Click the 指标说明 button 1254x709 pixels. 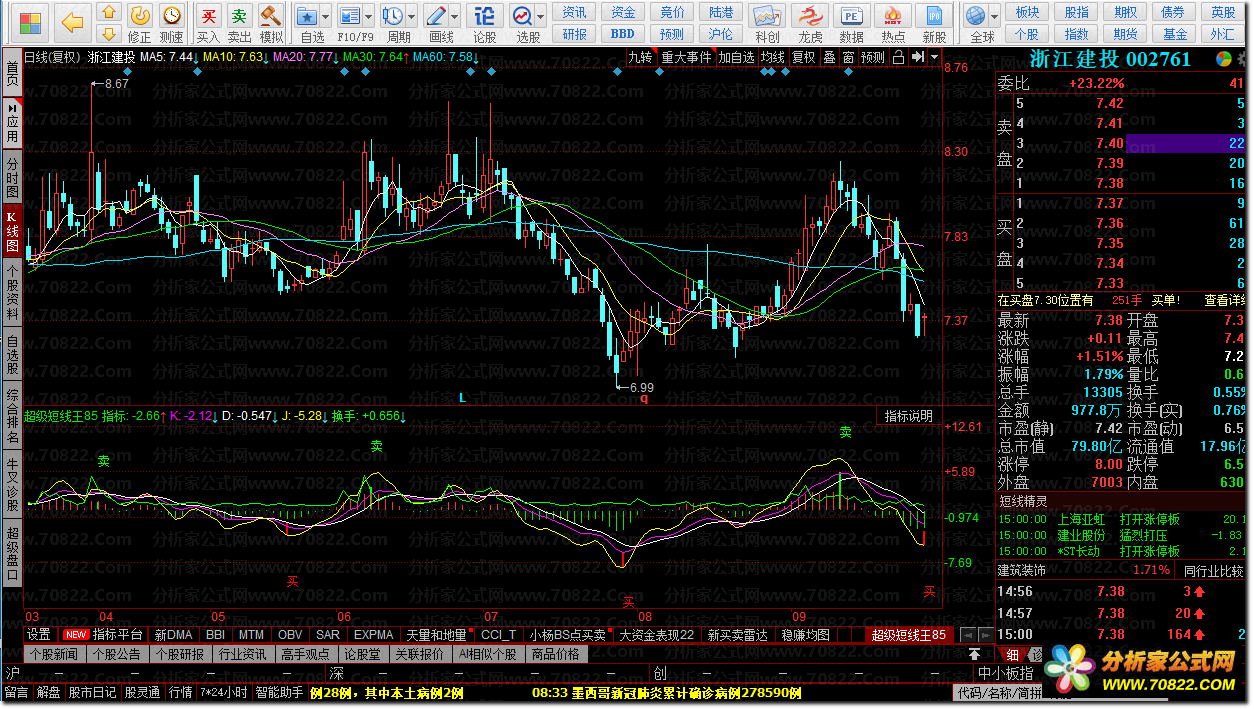(908, 416)
